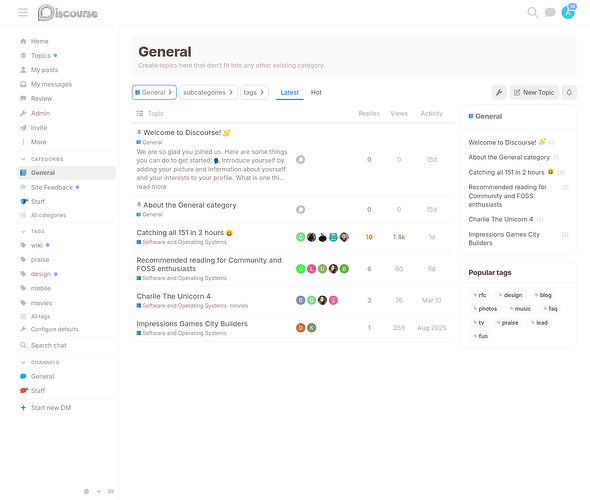Image resolution: width=590 pixels, height=500 pixels.
Task: Open the Welcome to Discourse! topic
Action: tap(182, 133)
